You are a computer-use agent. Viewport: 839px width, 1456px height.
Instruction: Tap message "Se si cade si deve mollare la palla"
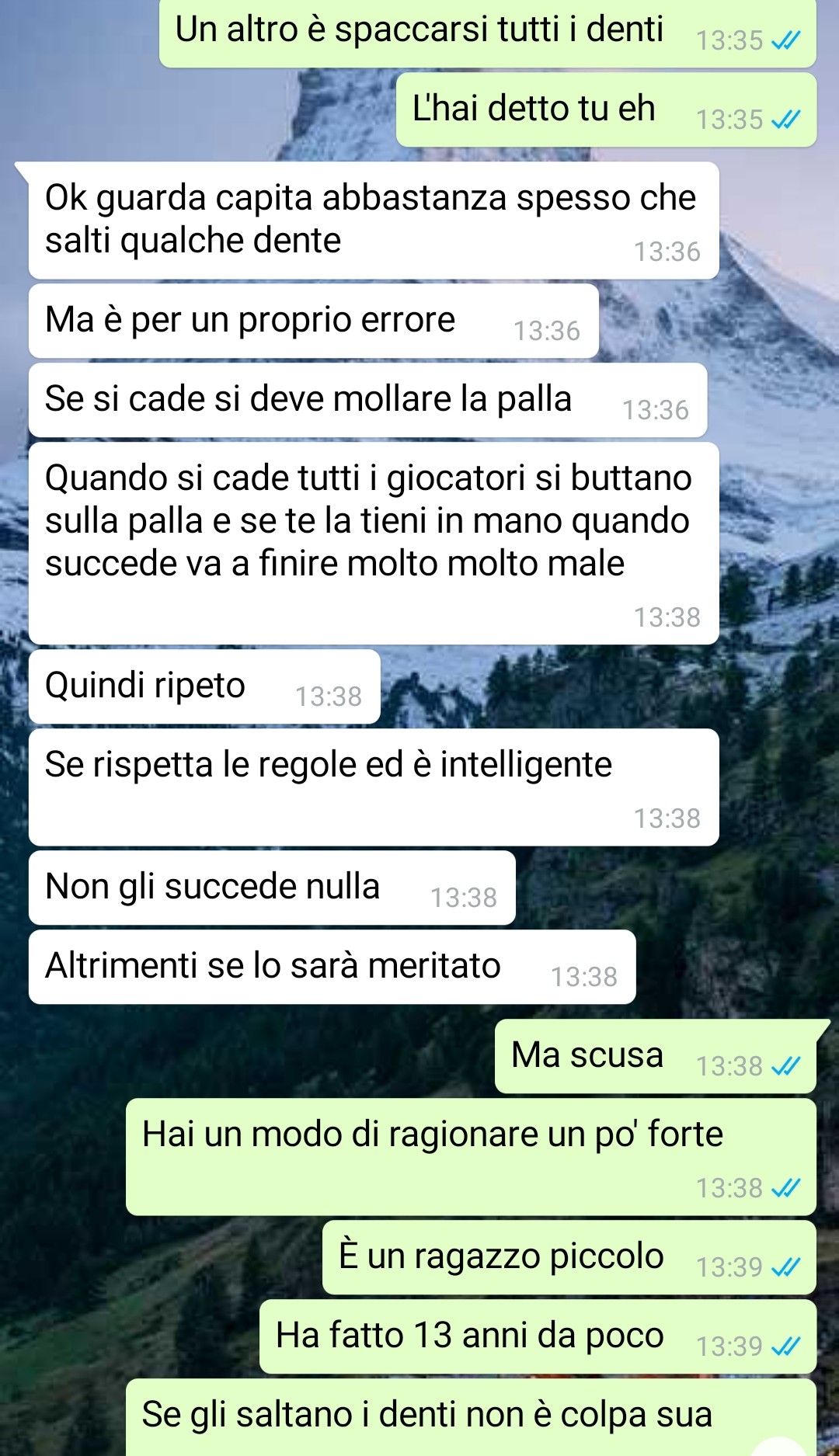click(x=367, y=400)
